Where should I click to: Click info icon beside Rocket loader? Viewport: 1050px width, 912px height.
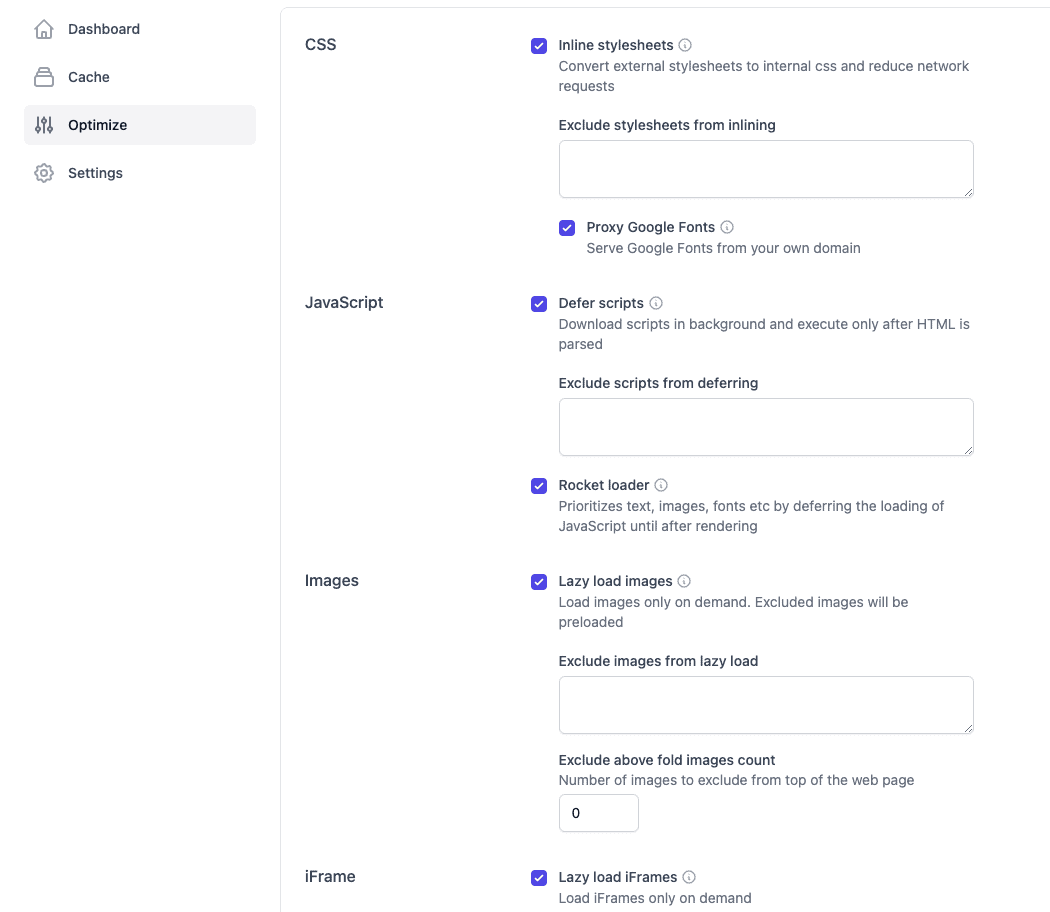[x=661, y=485]
